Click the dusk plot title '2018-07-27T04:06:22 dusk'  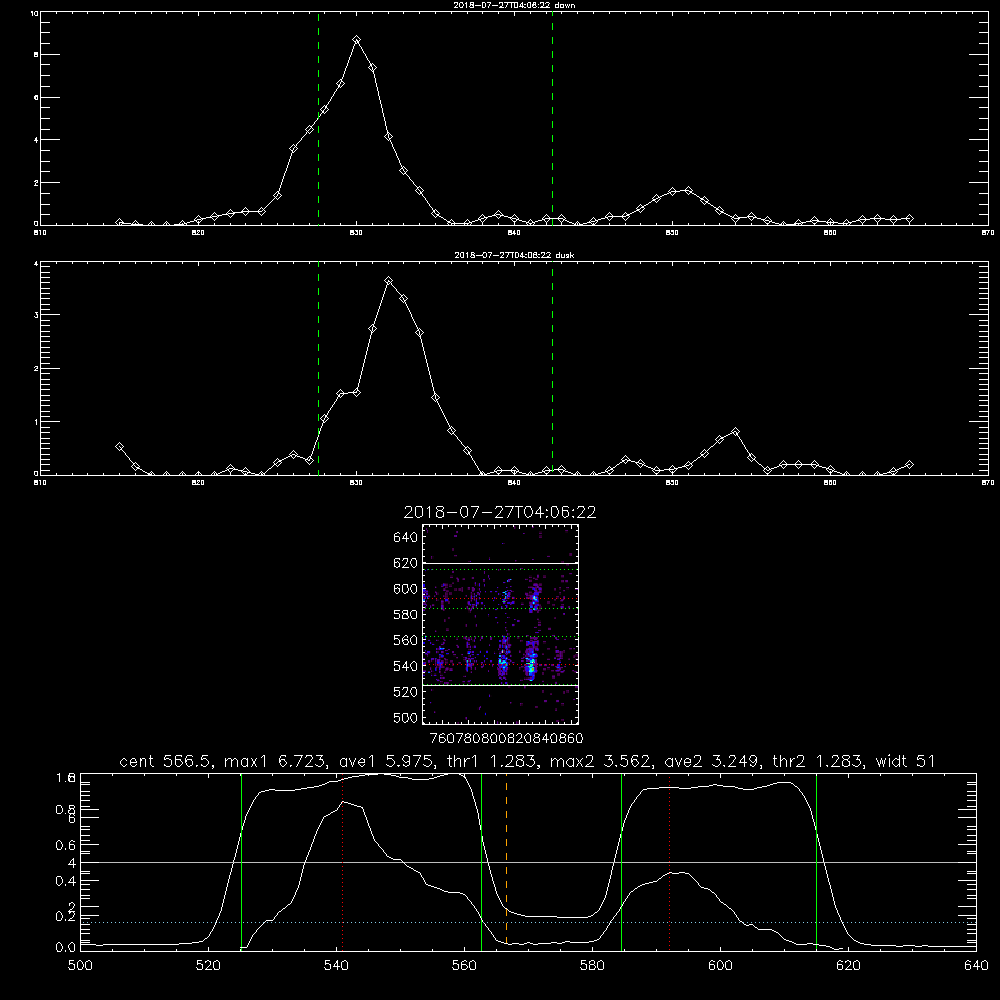click(x=514, y=255)
